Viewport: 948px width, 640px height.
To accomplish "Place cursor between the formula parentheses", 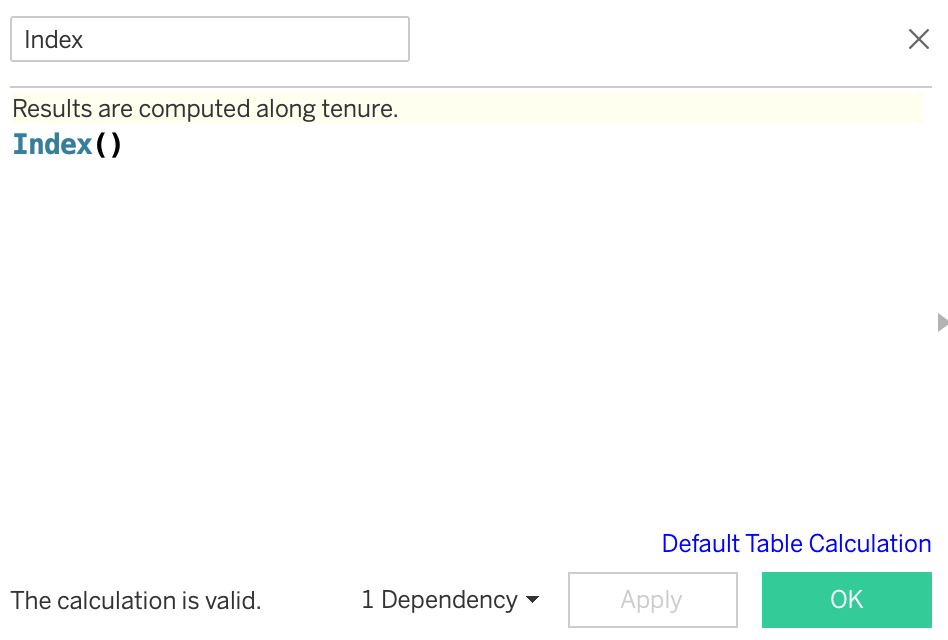I will pyautogui.click(x=108, y=145).
